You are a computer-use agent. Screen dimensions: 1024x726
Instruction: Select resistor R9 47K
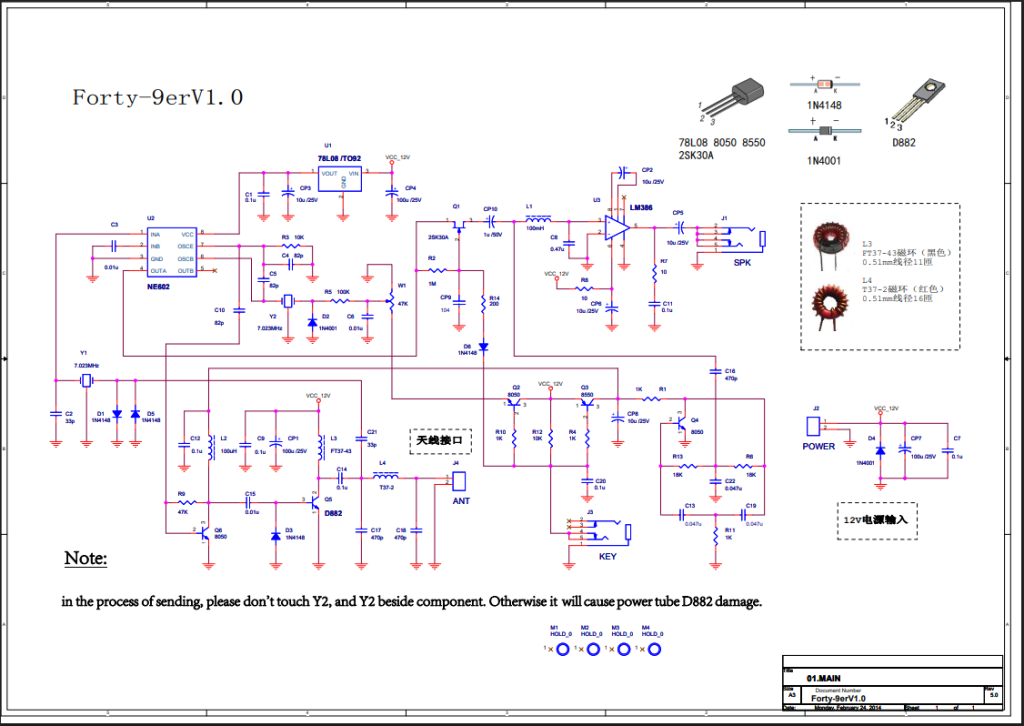(x=187, y=503)
